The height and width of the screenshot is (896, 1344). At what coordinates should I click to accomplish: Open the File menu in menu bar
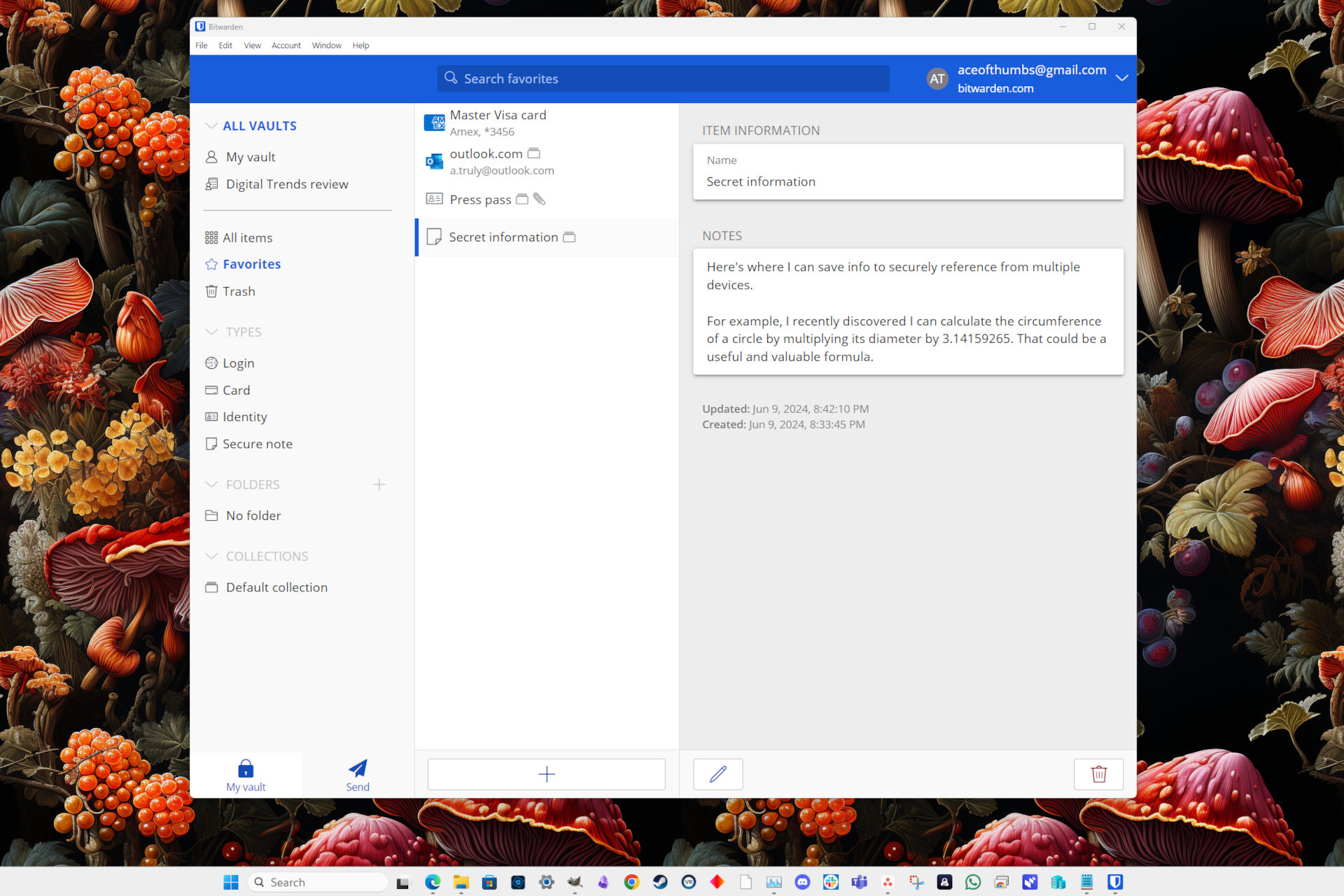pyautogui.click(x=202, y=45)
